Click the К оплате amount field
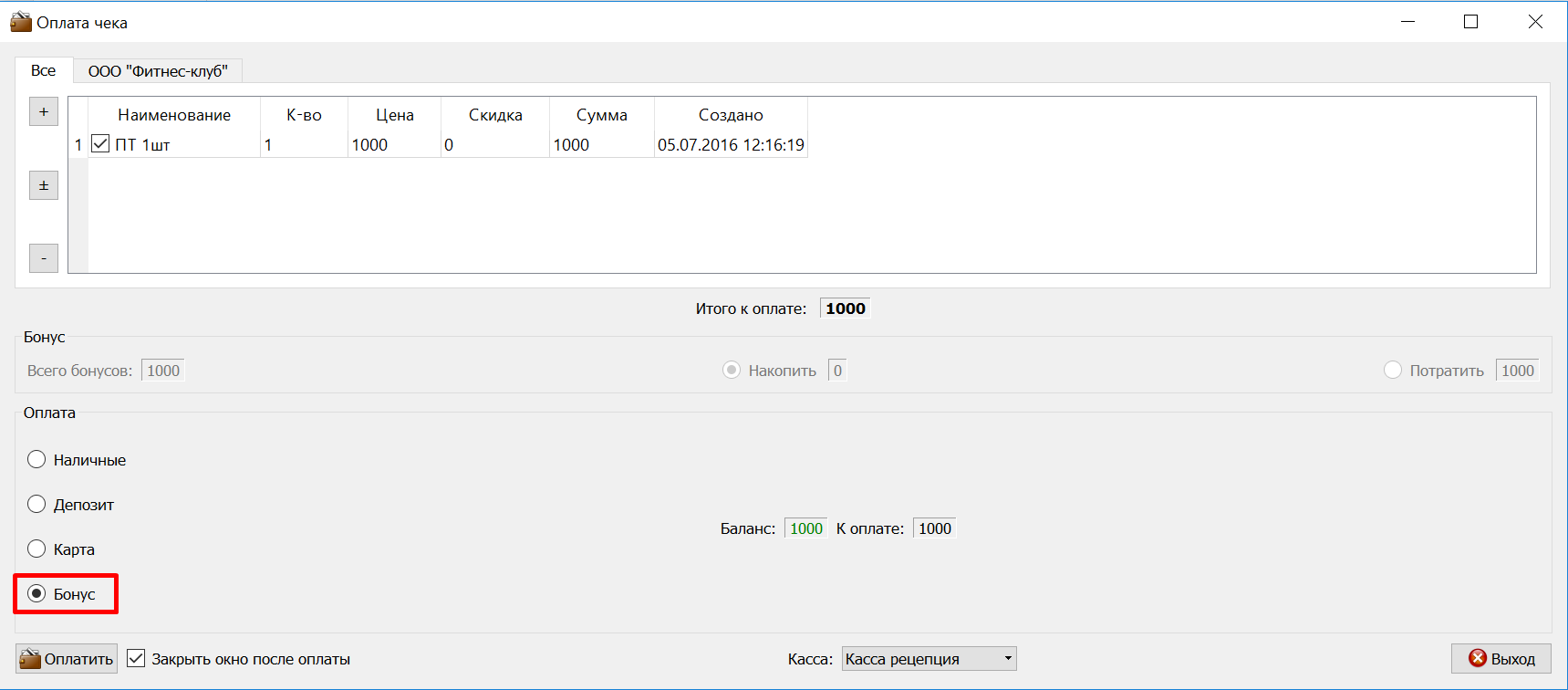1568x690 pixels. 935,528
